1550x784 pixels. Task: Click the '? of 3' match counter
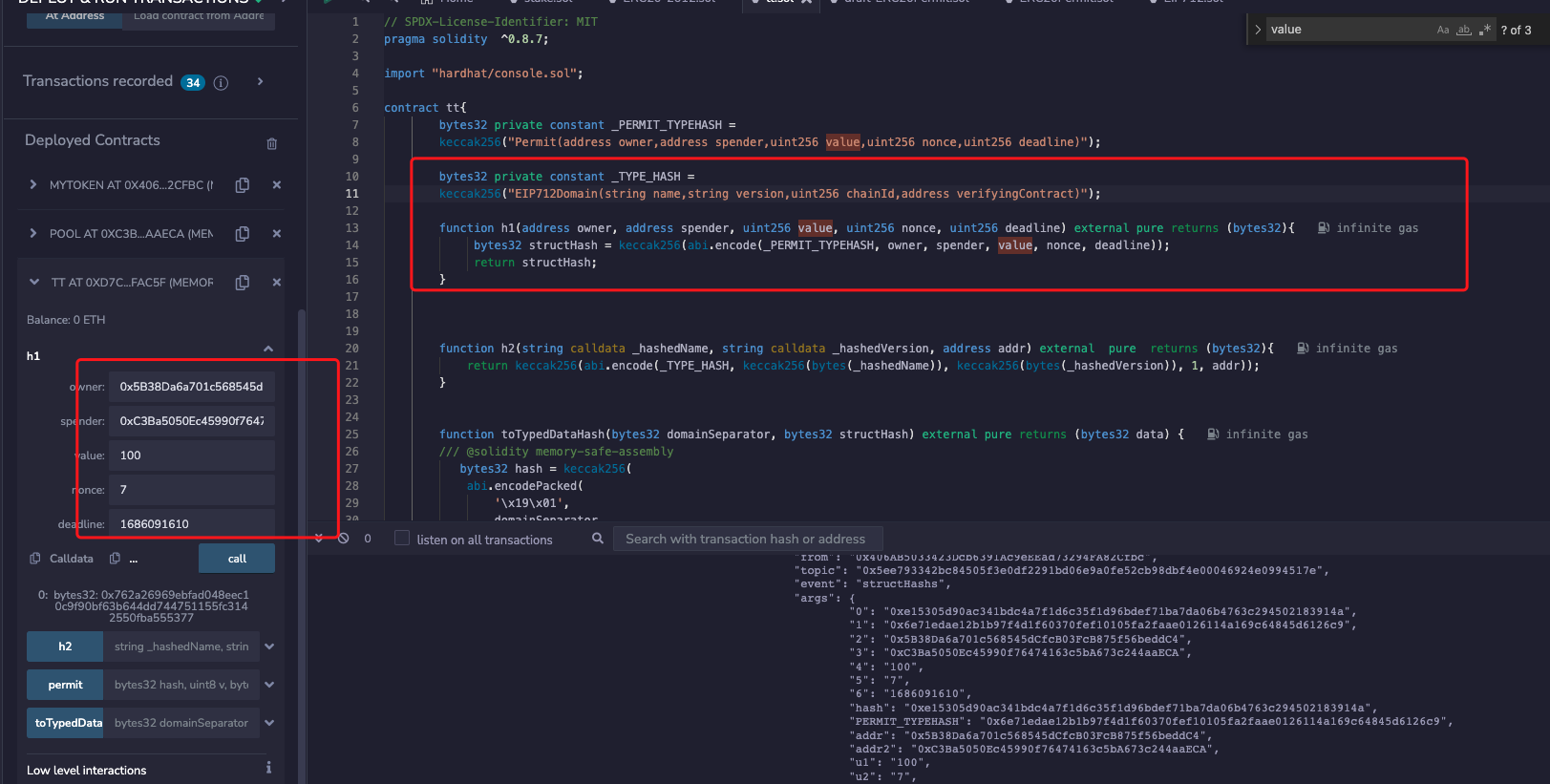coord(1516,31)
